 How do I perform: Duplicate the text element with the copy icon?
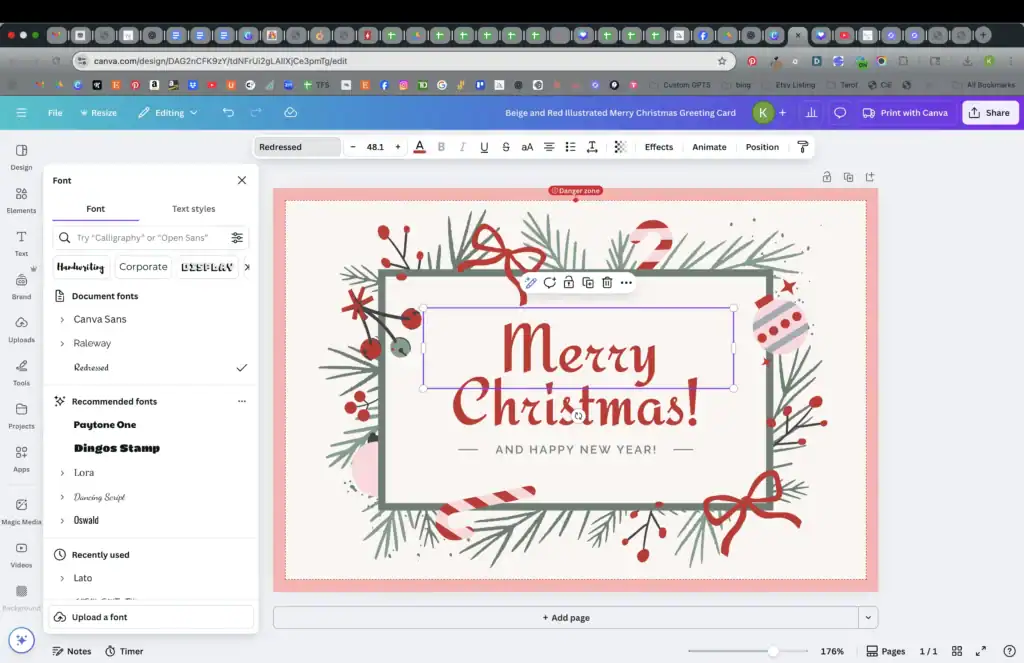pos(588,283)
